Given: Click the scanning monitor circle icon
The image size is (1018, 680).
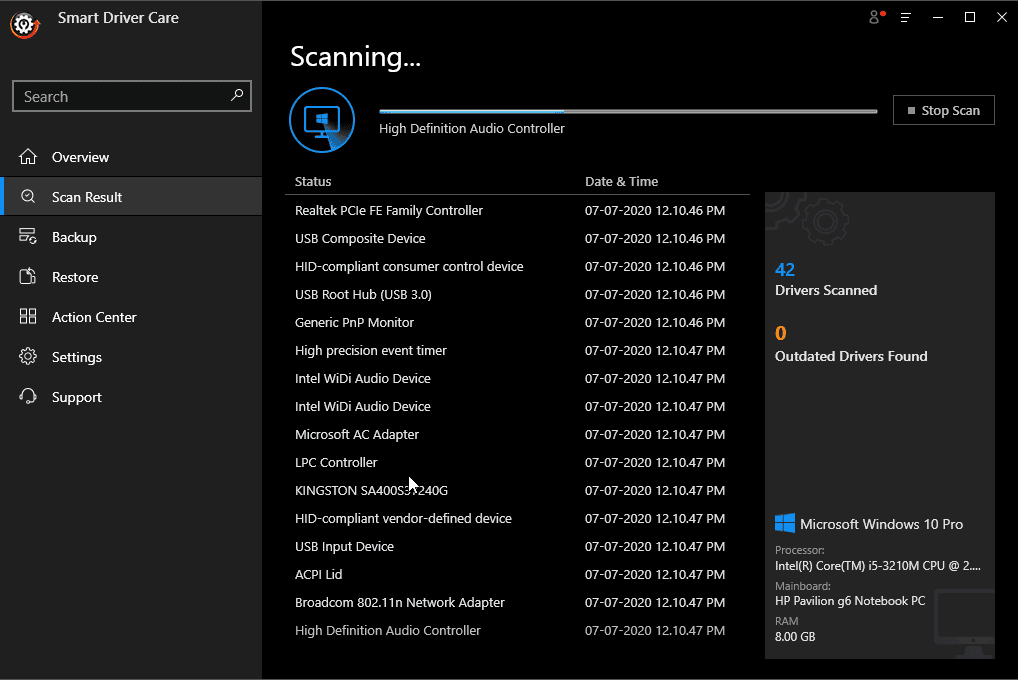Looking at the screenshot, I should pos(322,120).
